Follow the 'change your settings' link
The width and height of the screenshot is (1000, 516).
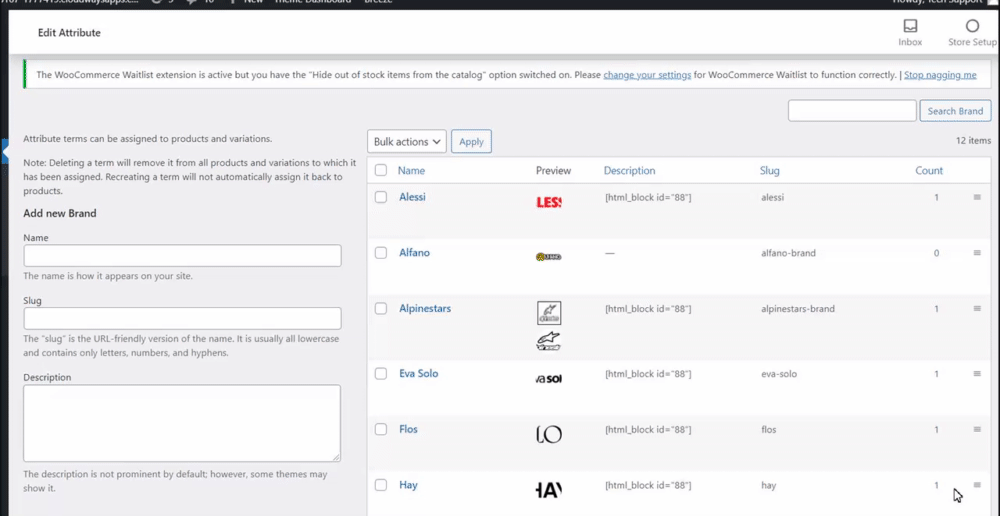click(647, 75)
